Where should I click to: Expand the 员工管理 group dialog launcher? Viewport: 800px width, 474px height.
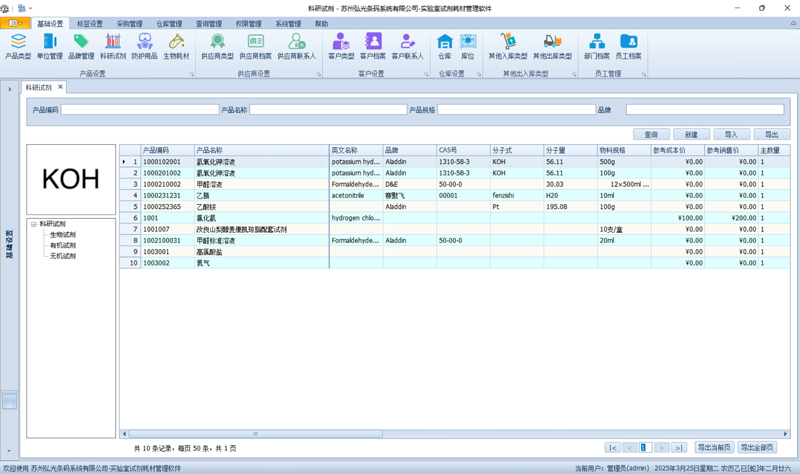click(644, 74)
